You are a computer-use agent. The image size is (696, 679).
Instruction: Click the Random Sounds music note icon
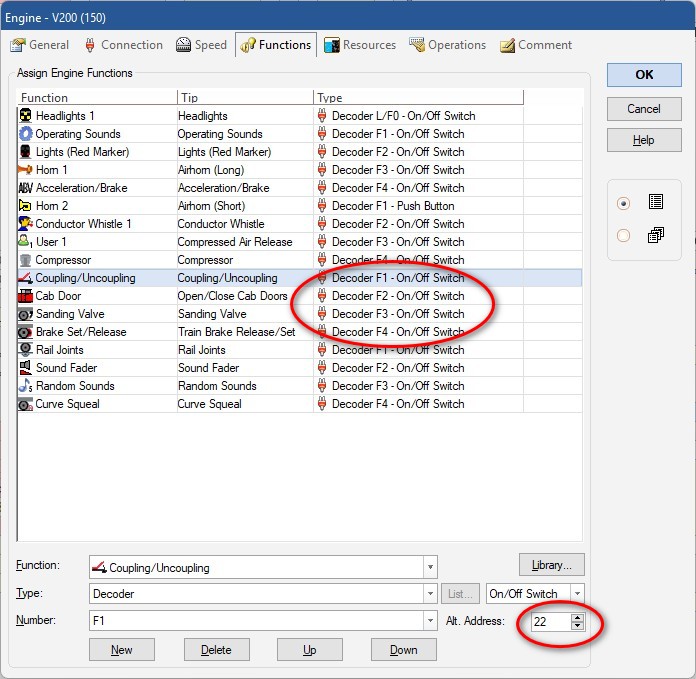pyautogui.click(x=26, y=386)
